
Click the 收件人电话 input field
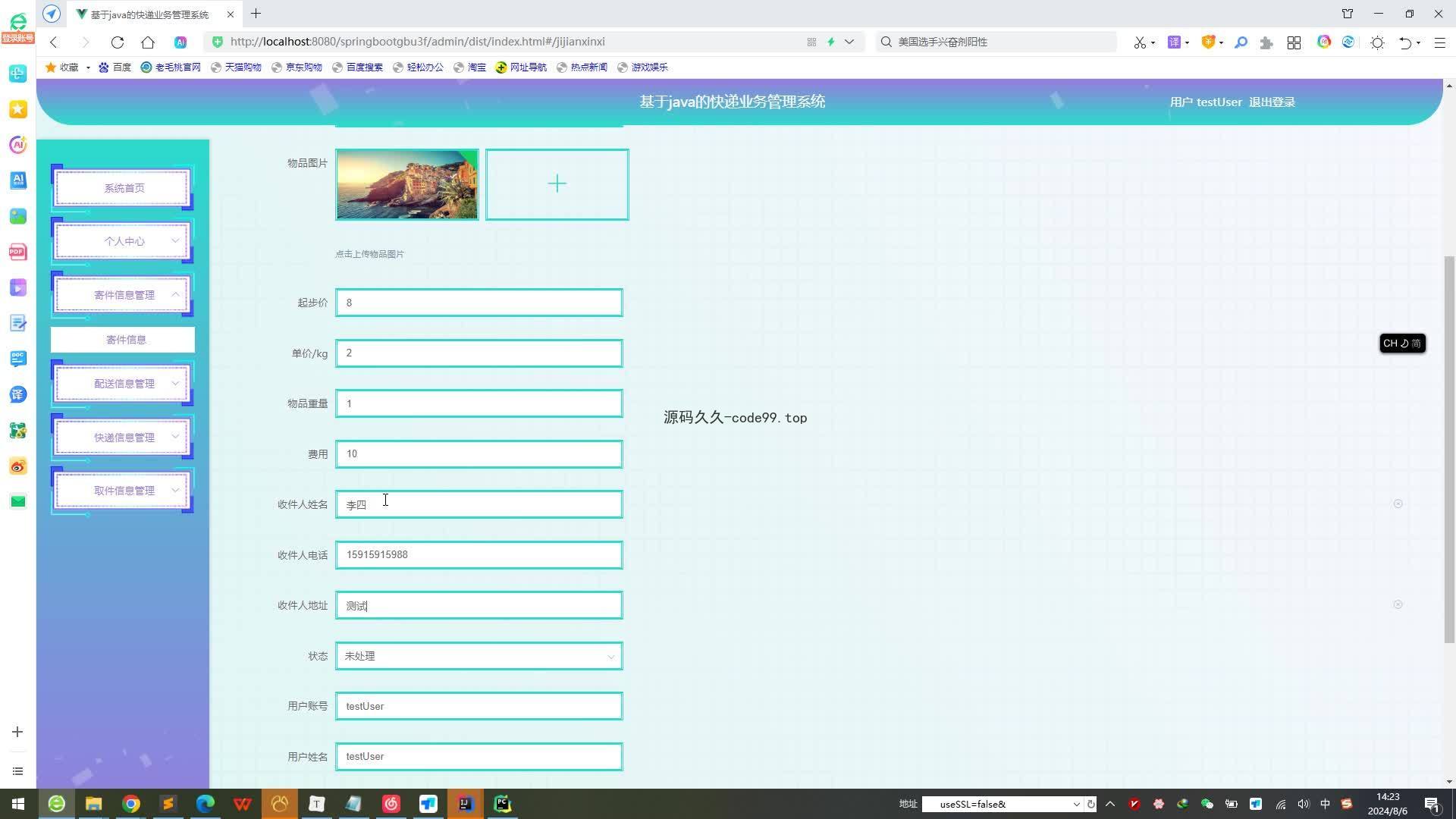[x=479, y=555]
